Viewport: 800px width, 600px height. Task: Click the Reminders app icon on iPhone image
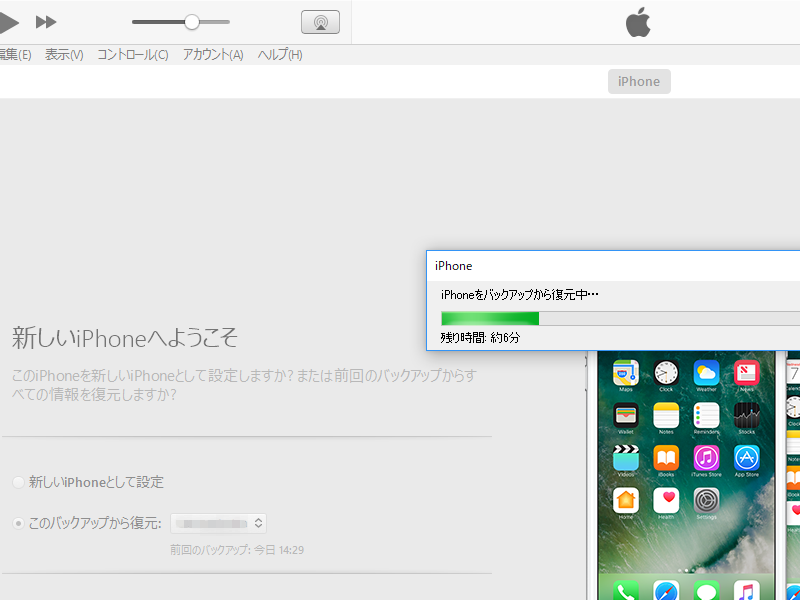click(x=706, y=415)
